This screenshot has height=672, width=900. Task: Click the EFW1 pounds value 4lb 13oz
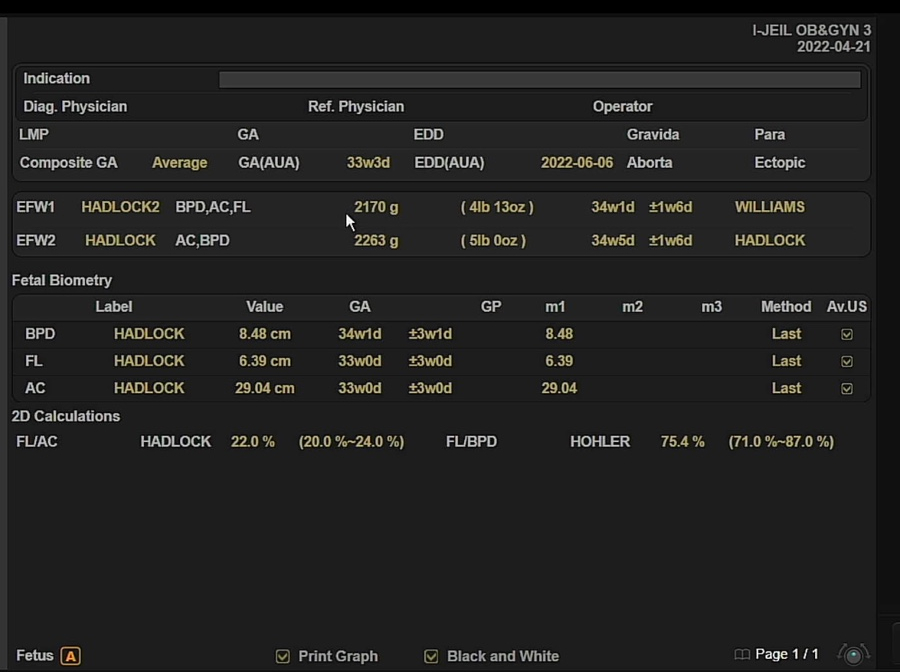497,207
